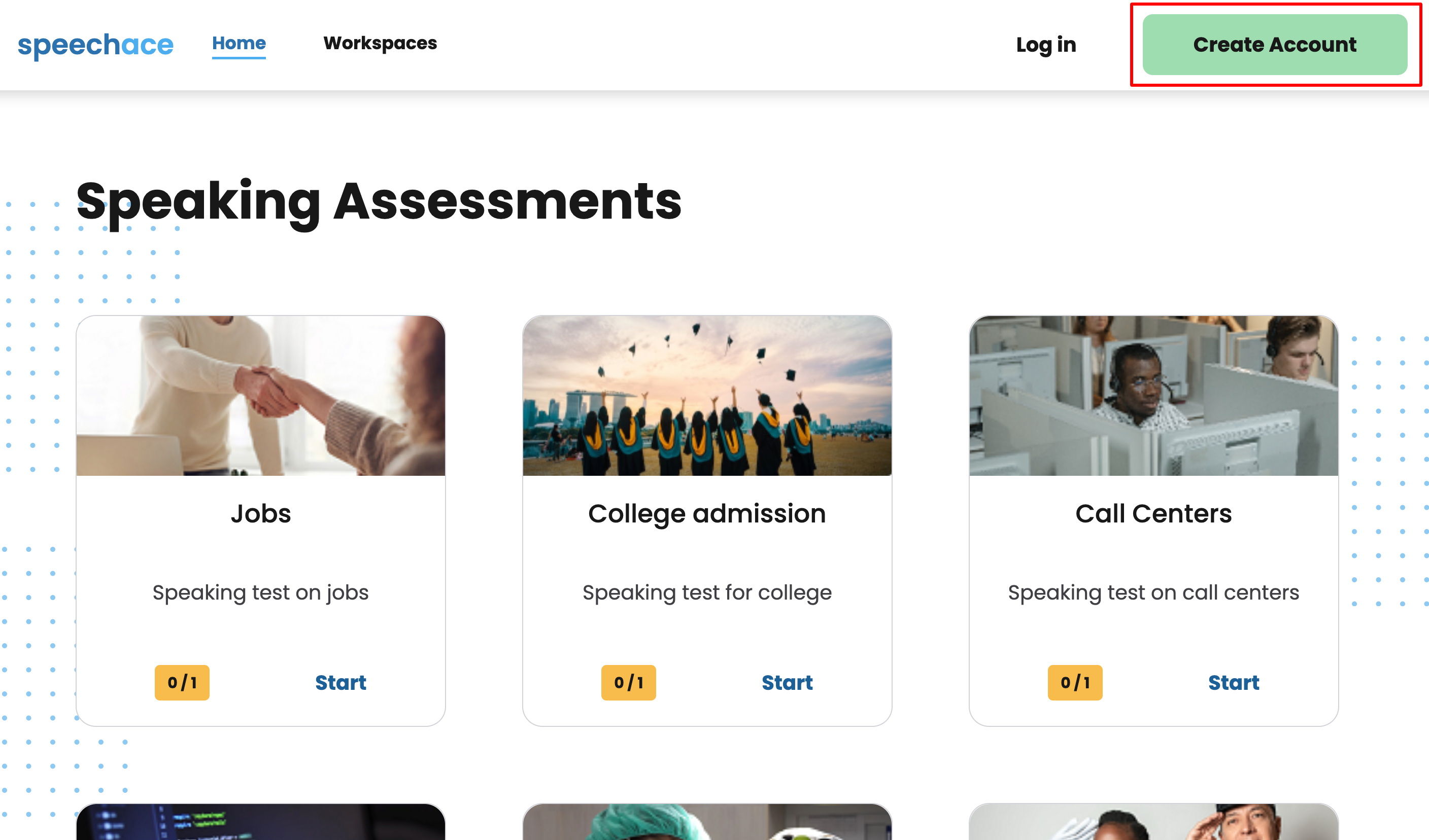Select the Jobs card title
Image resolution: width=1429 pixels, height=840 pixels.
pos(261,513)
